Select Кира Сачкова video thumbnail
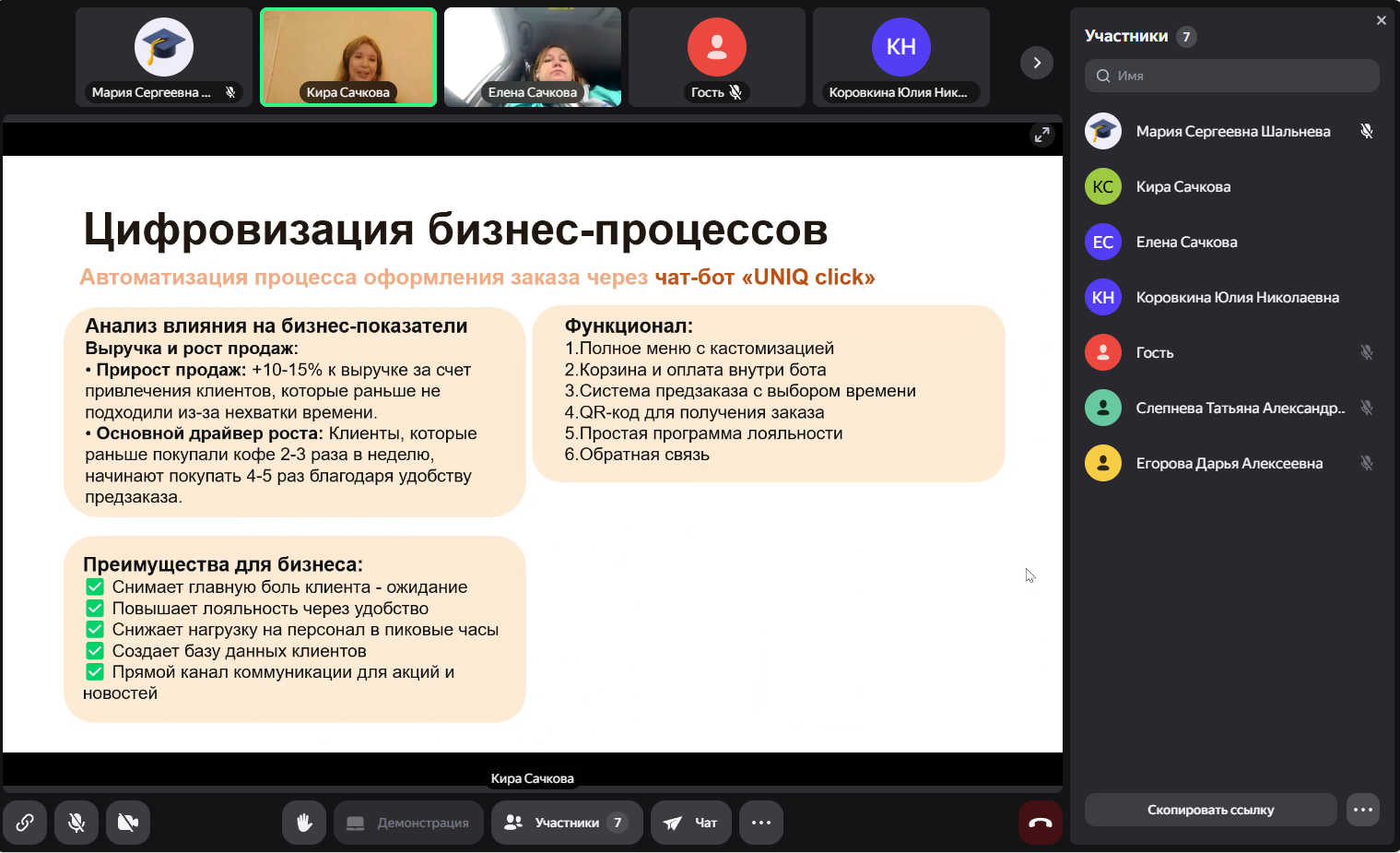1400x853 pixels. tap(348, 57)
